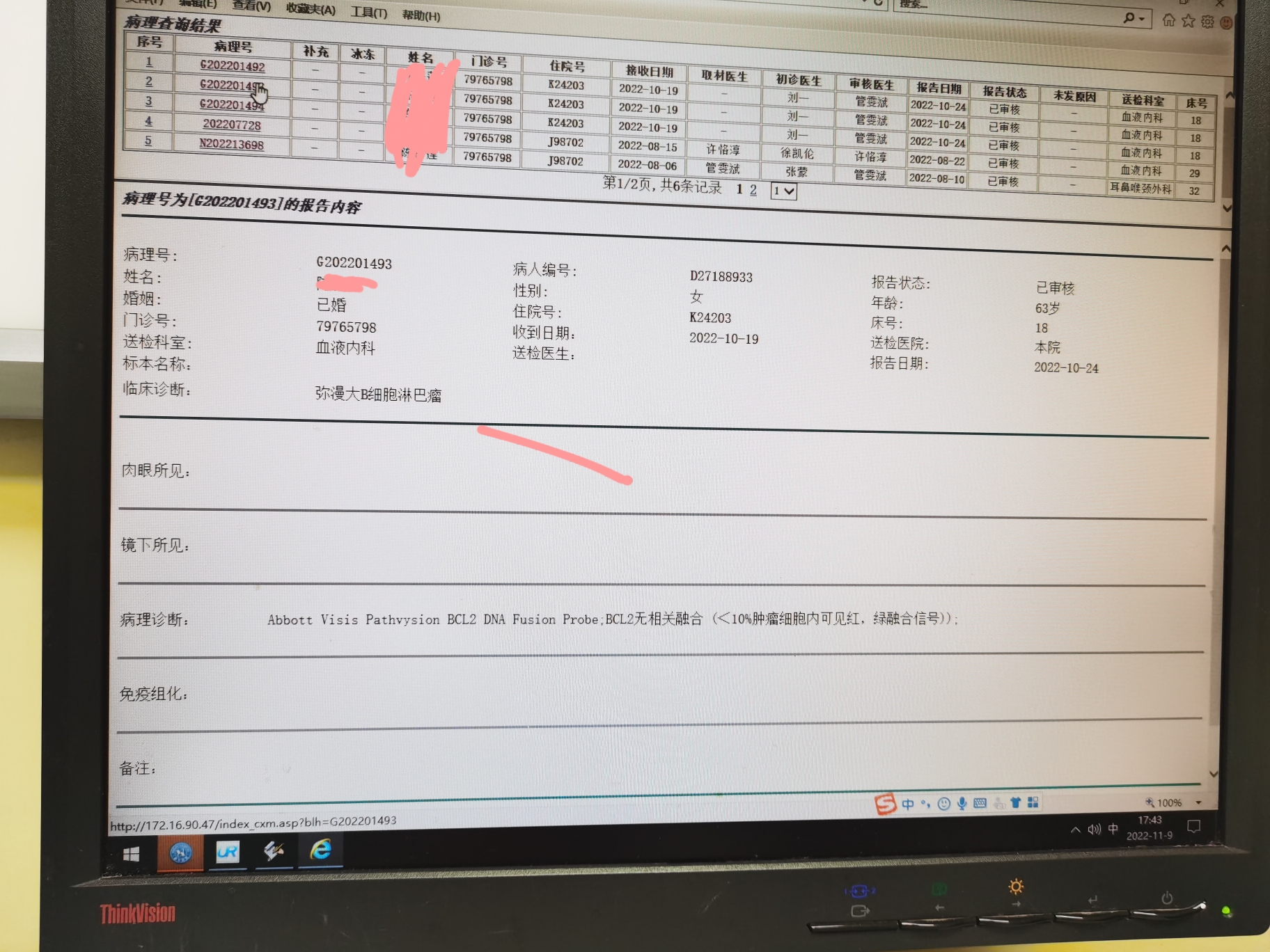Open the 查看(V) menu
The width and height of the screenshot is (1270, 952).
[x=251, y=6]
